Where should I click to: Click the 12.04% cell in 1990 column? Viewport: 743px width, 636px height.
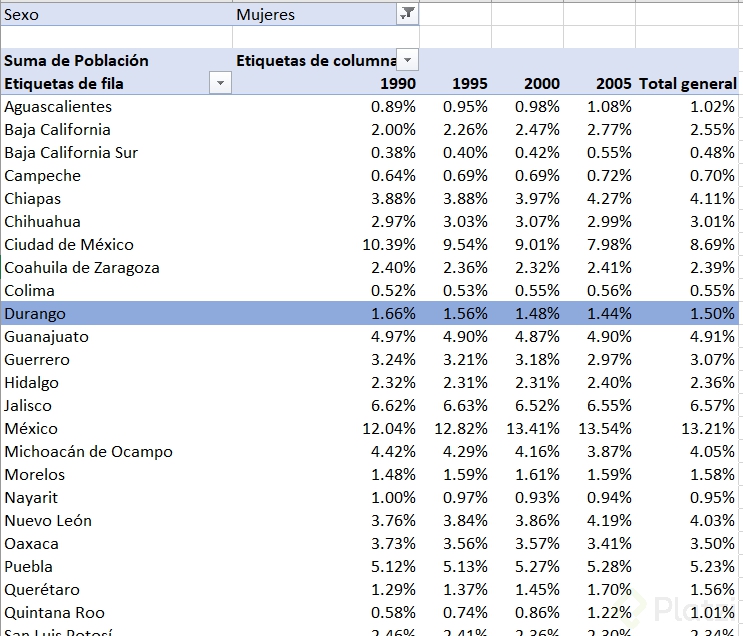[x=389, y=429]
